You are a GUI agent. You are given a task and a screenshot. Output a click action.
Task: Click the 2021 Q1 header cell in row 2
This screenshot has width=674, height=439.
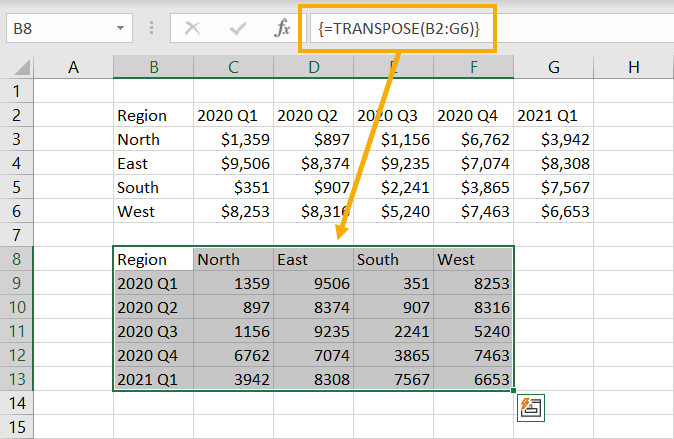(x=553, y=115)
